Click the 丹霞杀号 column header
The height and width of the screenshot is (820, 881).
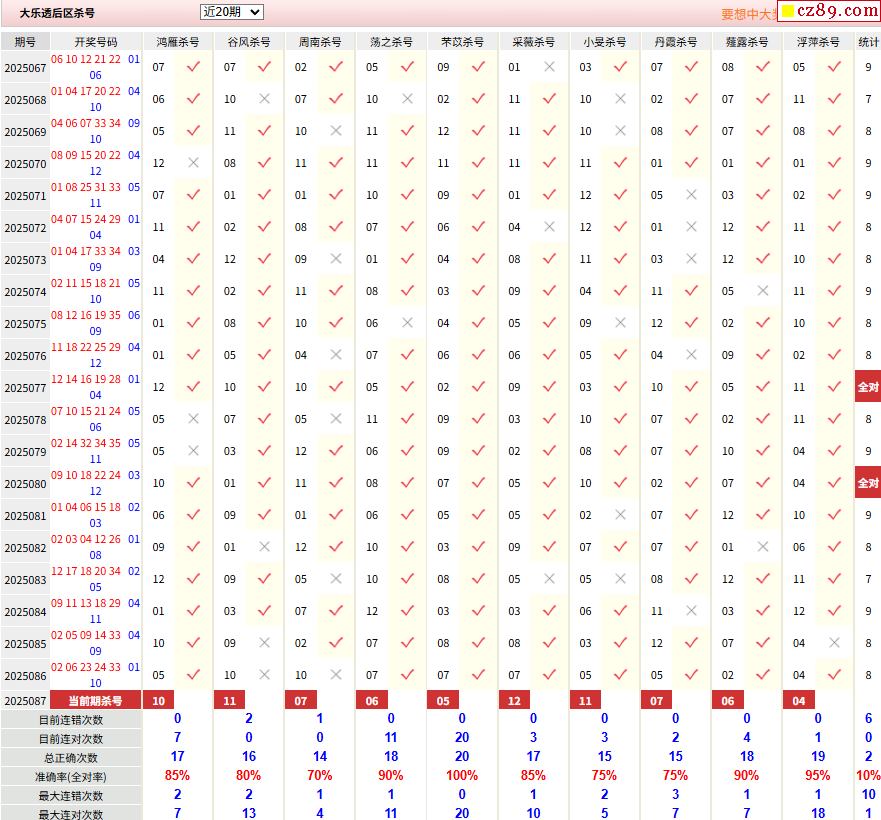tap(675, 42)
